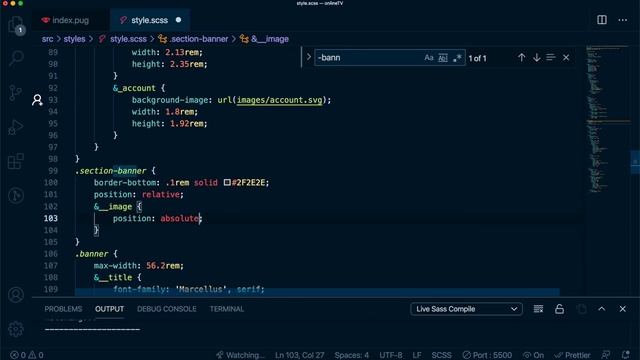This screenshot has width=640, height=360.
Task: Click Ln 103, Col 27 in status bar
Action: click(x=299, y=355)
